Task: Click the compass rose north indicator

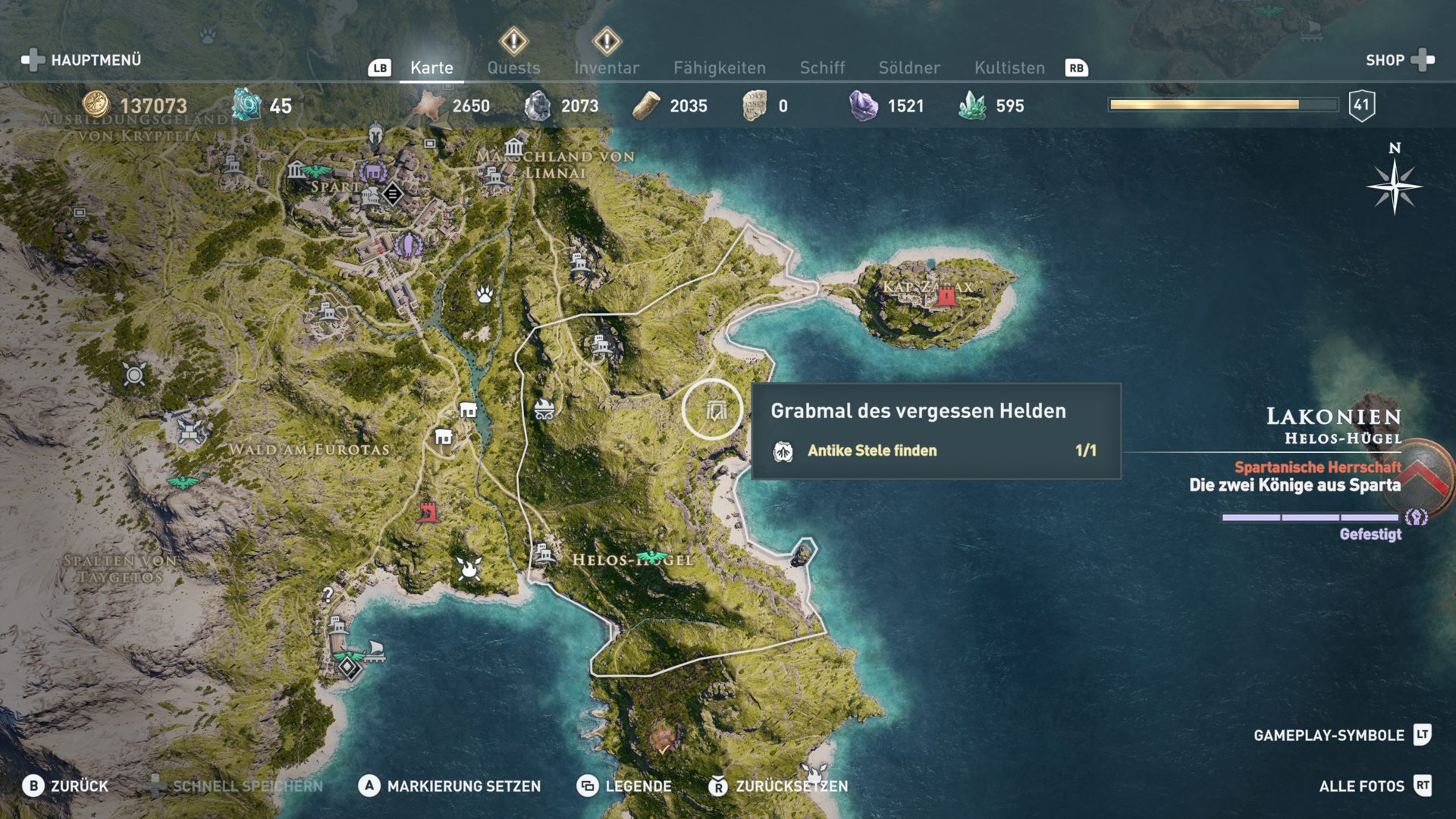Action: [x=1394, y=180]
